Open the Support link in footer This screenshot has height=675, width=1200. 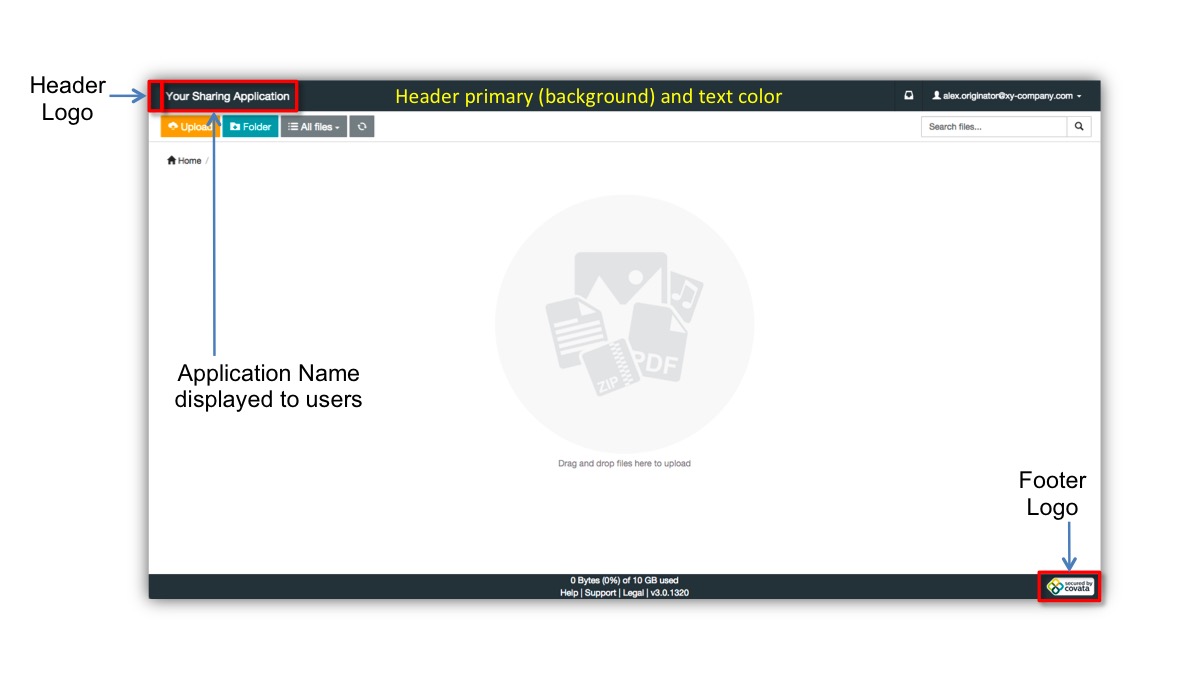[600, 593]
